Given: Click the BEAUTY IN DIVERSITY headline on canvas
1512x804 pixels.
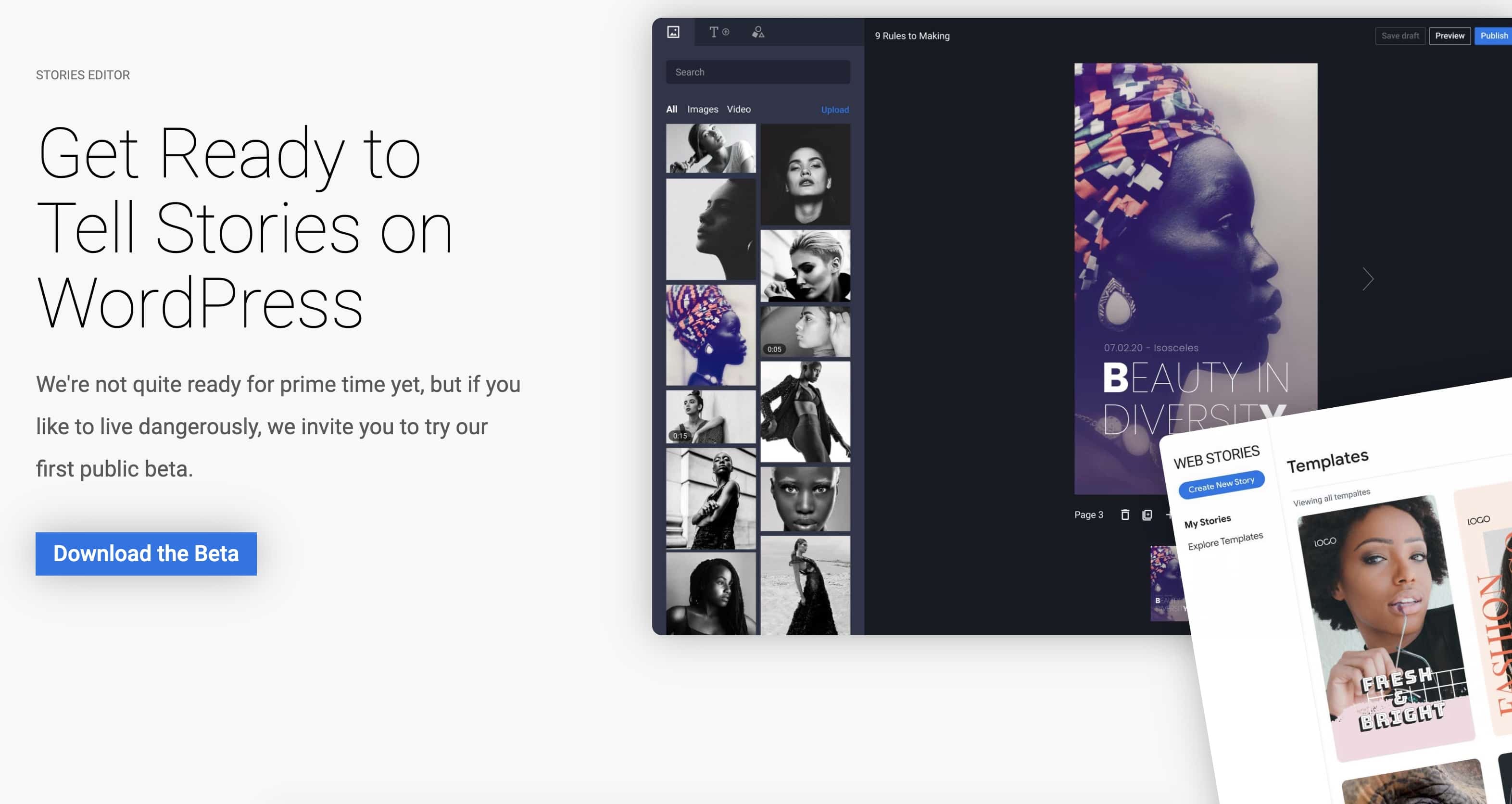Looking at the screenshot, I should pyautogui.click(x=1195, y=399).
